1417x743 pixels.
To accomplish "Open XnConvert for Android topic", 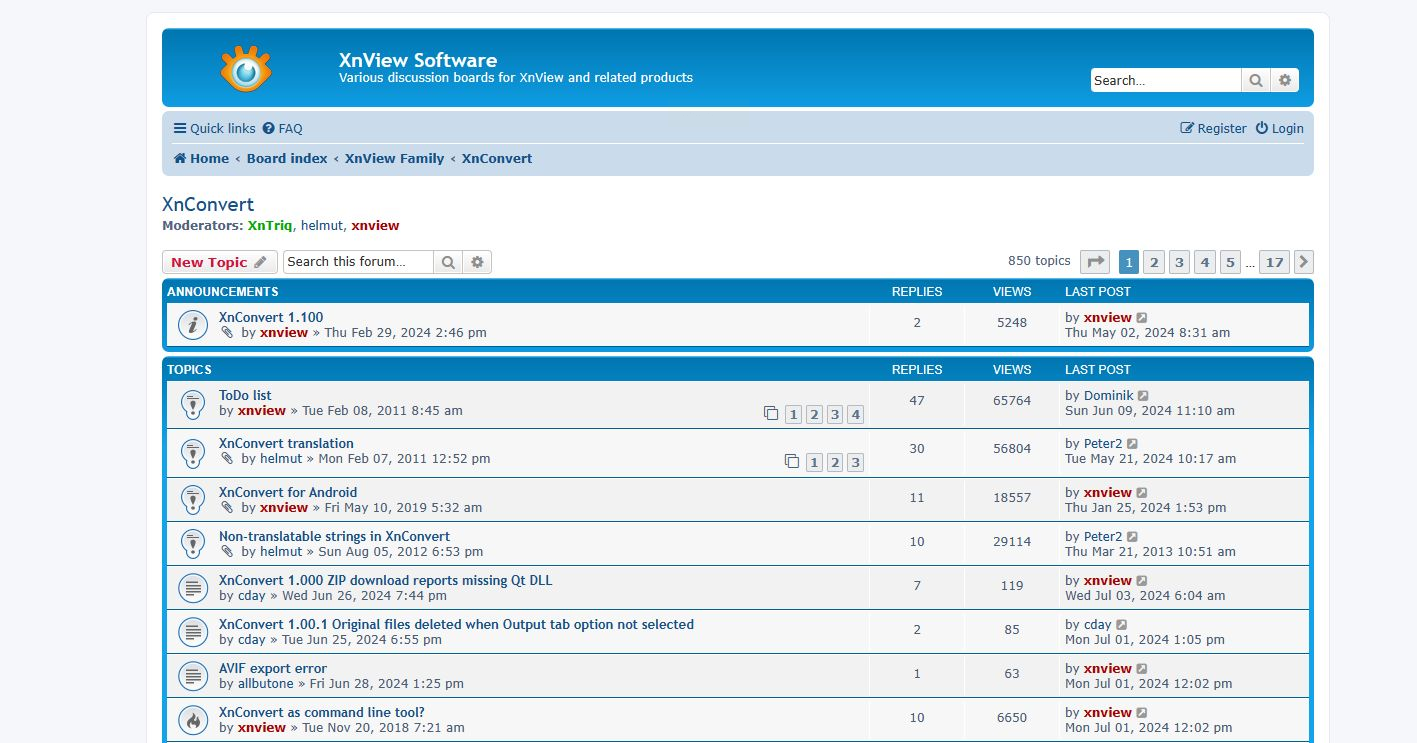I will click(288, 492).
